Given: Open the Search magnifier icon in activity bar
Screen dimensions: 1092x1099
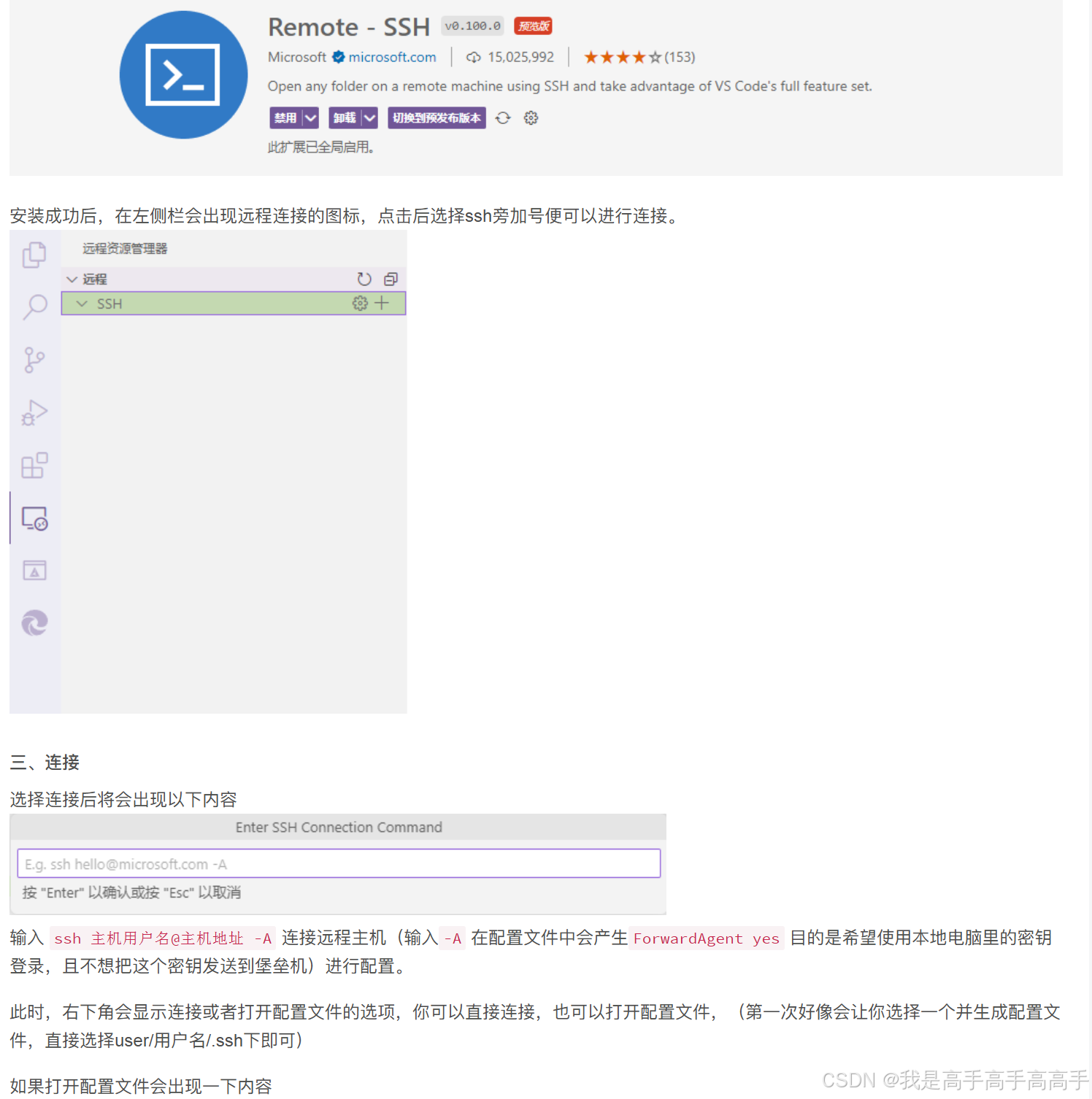Looking at the screenshot, I should coord(34,307).
